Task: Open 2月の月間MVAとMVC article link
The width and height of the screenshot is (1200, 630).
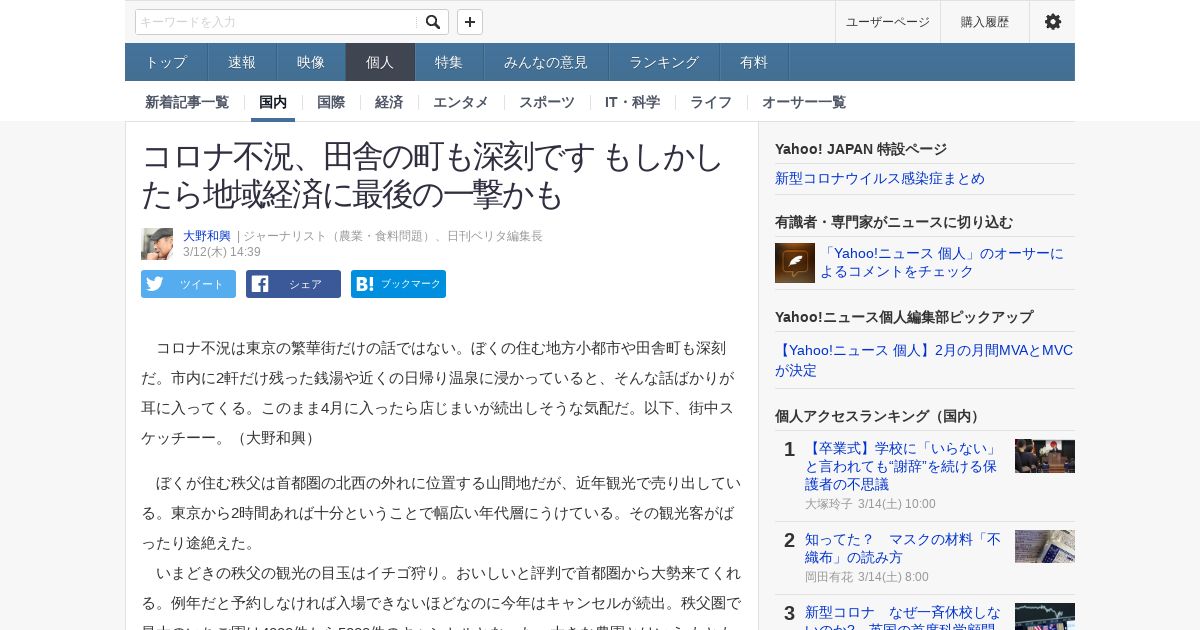Action: 924,360
